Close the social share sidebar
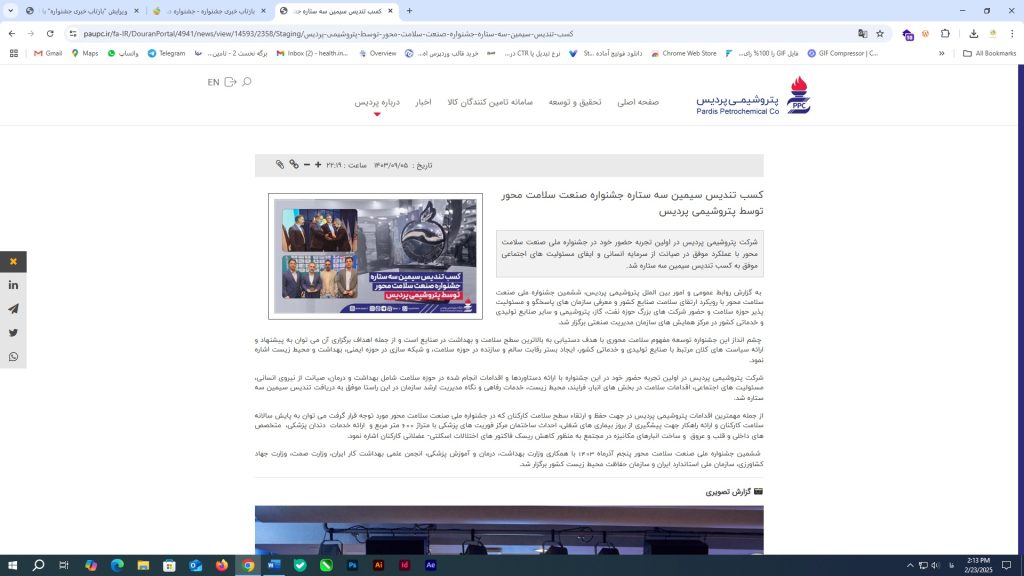The image size is (1024, 576). tap(13, 262)
